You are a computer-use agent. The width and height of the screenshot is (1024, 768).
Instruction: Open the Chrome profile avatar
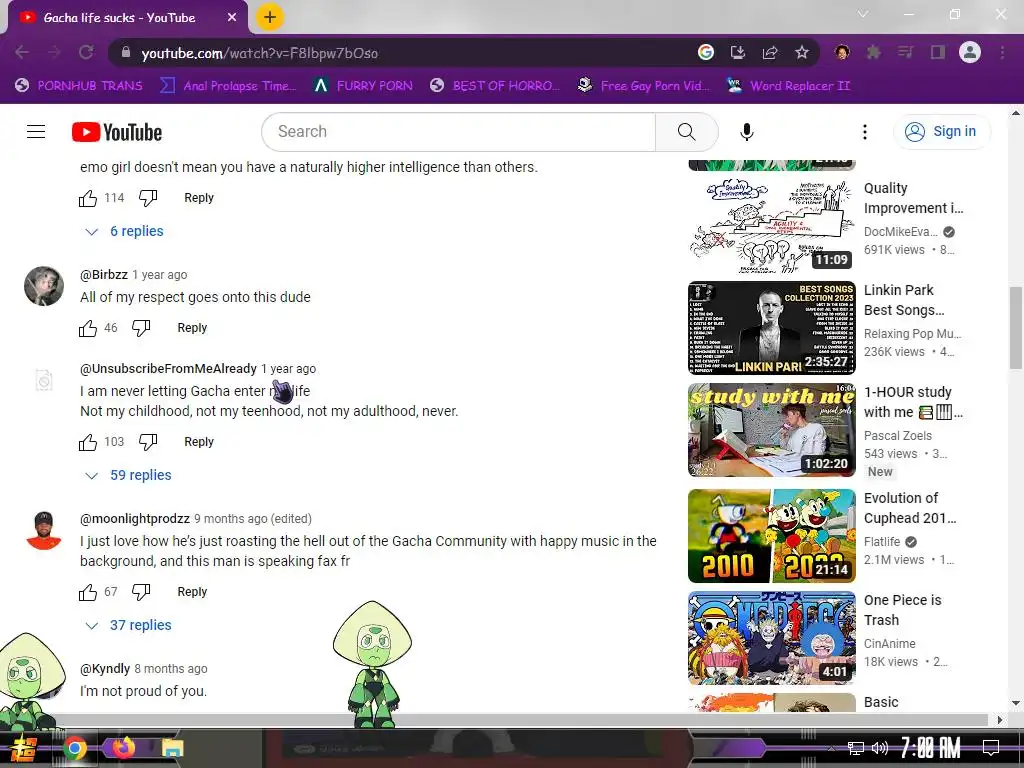[970, 52]
